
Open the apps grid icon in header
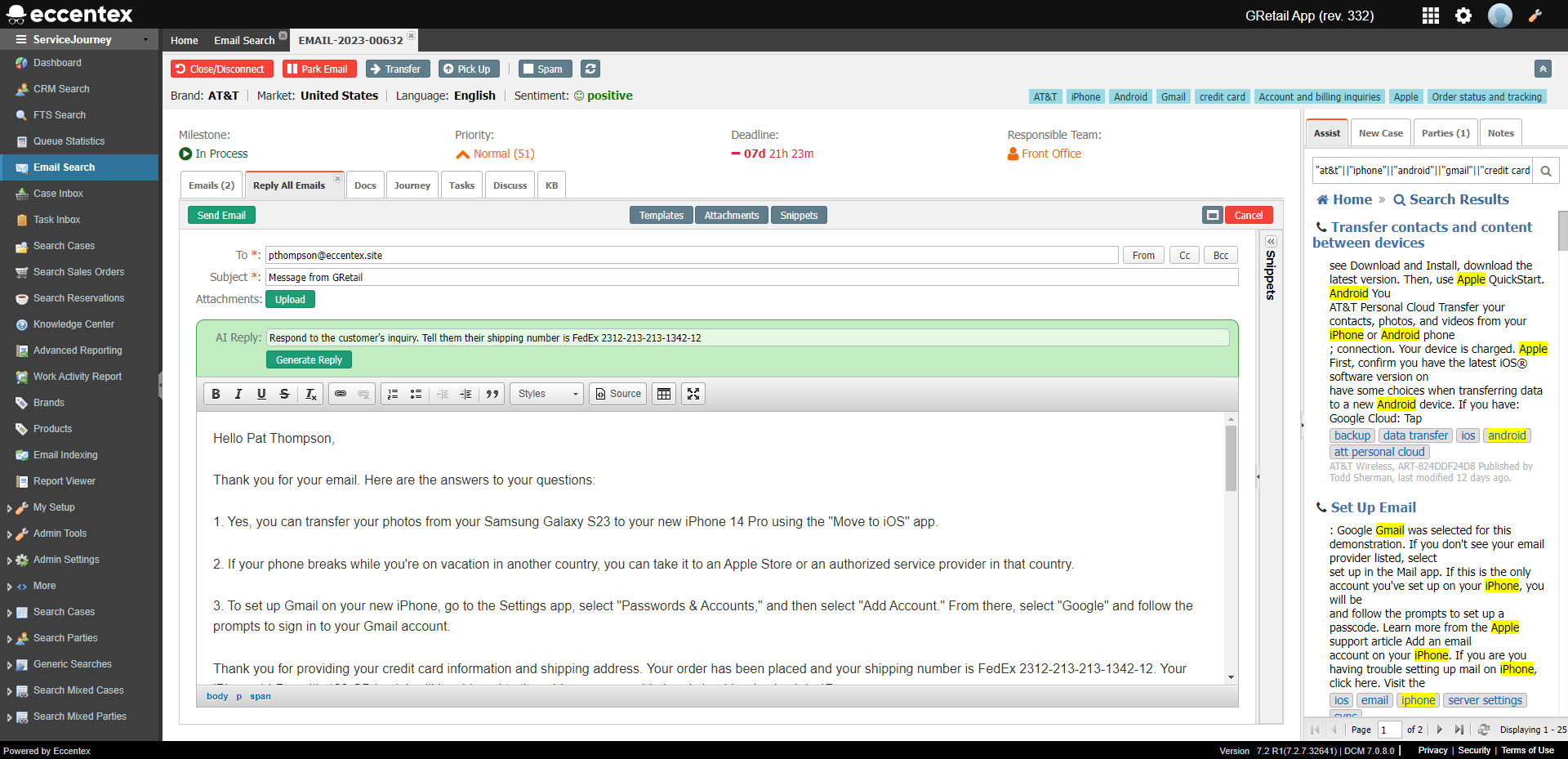1431,16
